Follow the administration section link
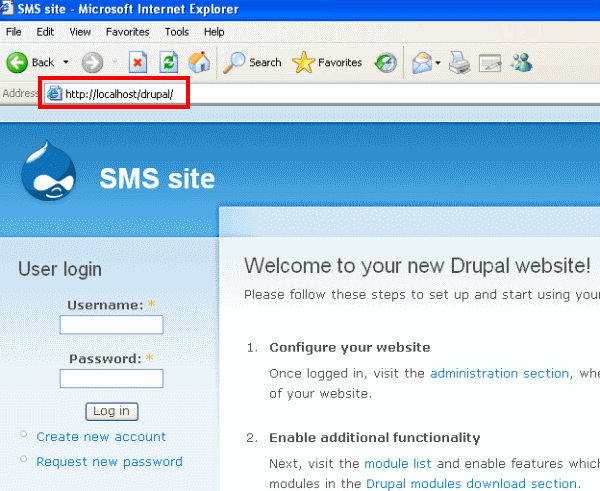This screenshot has width=600, height=491. coord(499,373)
